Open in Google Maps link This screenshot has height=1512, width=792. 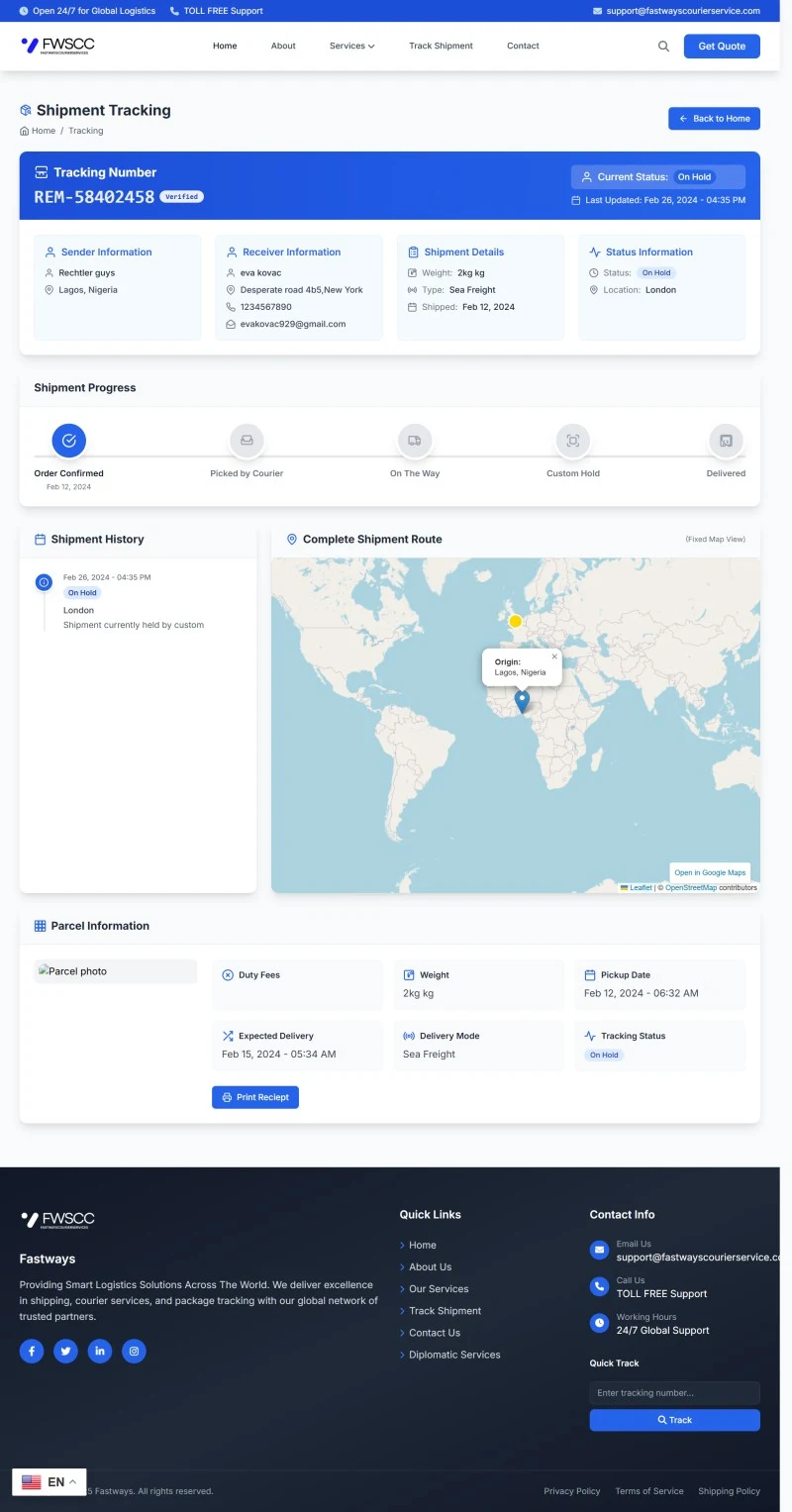coord(710,872)
